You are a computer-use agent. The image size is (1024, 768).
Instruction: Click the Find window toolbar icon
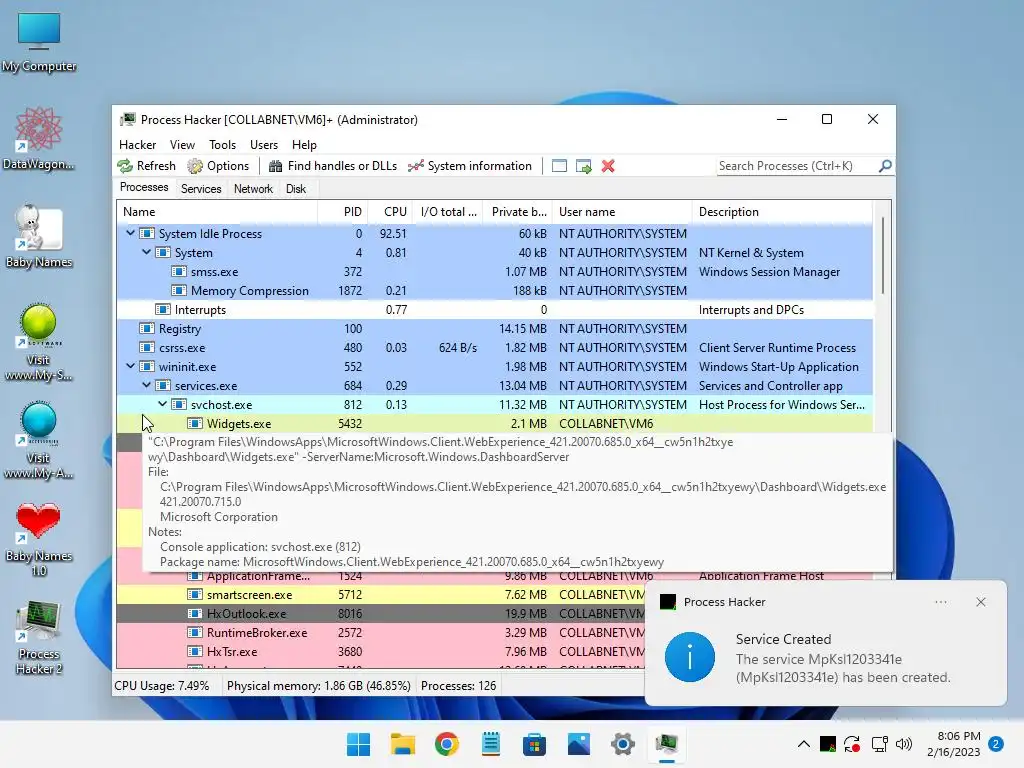click(559, 166)
